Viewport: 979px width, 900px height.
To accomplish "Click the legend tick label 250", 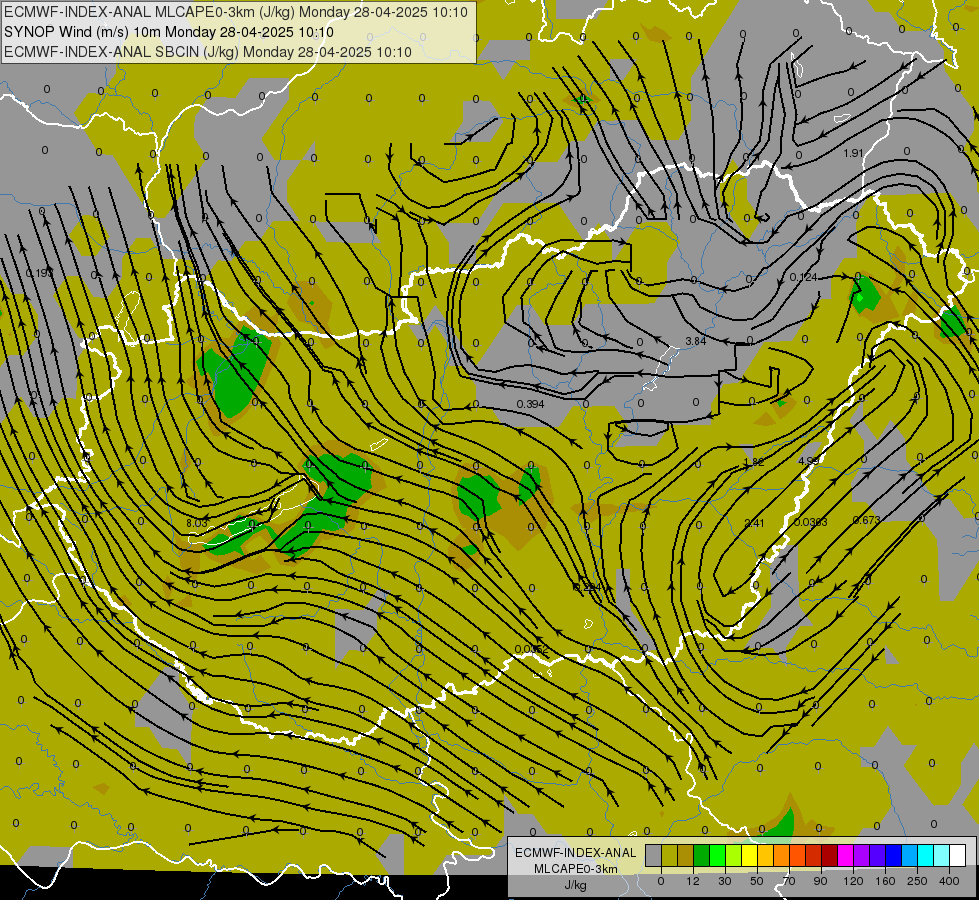I will pos(917,881).
